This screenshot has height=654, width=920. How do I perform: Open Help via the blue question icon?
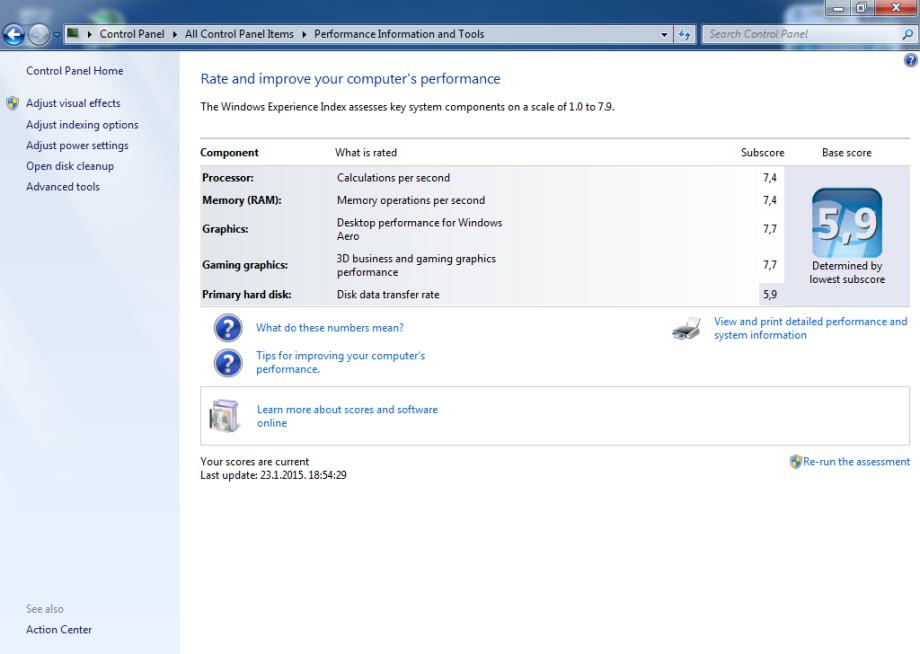[x=911, y=60]
